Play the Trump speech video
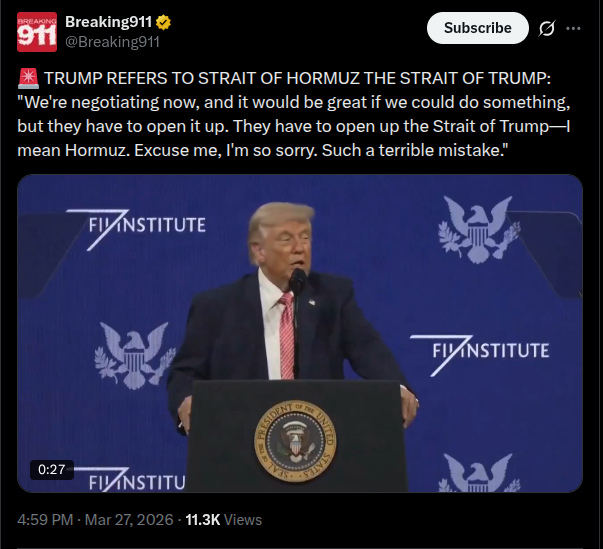Viewport: 603px width, 549px height. click(x=300, y=333)
